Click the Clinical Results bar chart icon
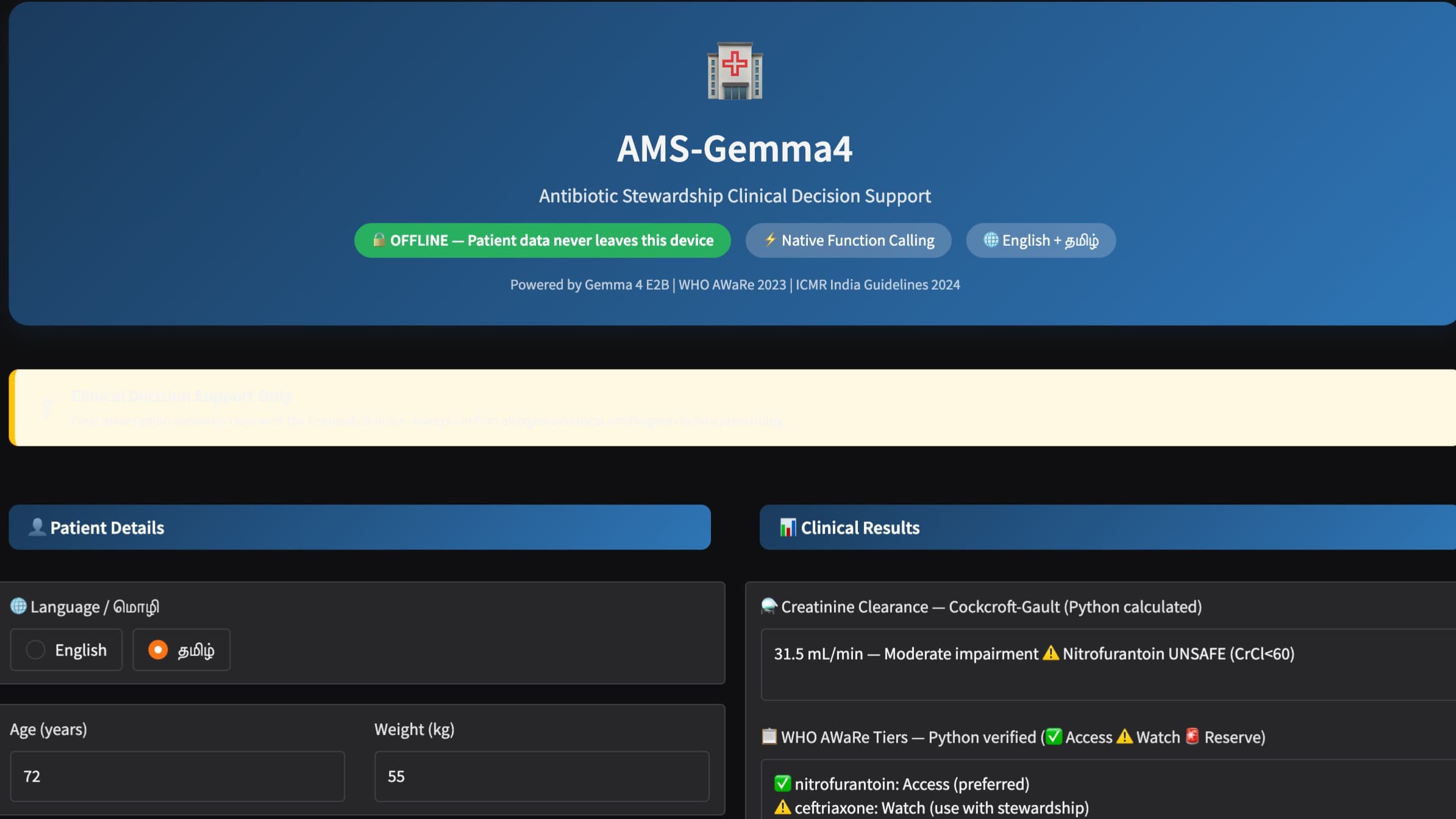The width and height of the screenshot is (1456, 819). (788, 527)
